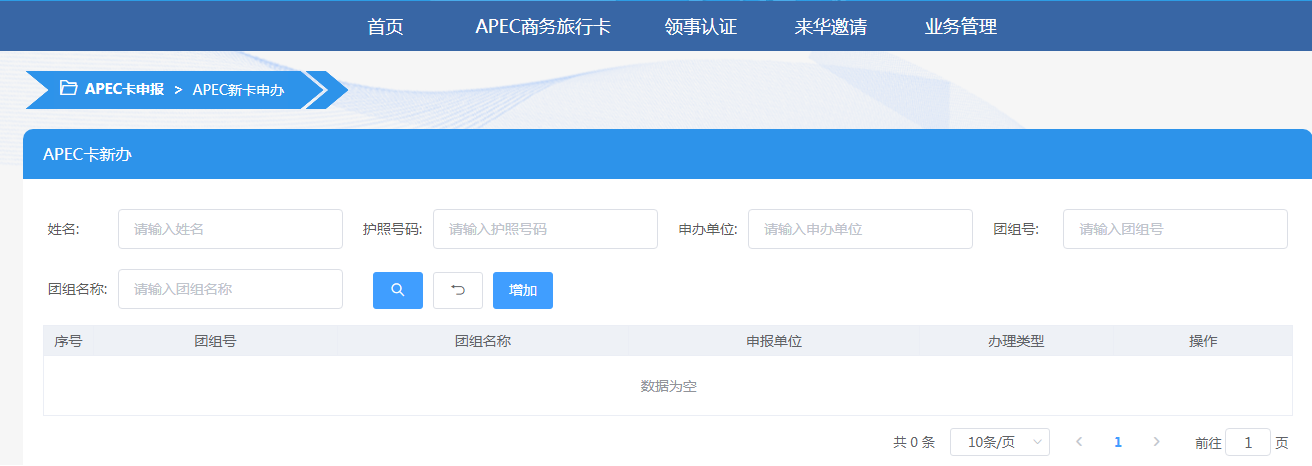Viewport: 1312px width, 466px height.
Task: Click 操作 column header
Action: click(x=1203, y=341)
